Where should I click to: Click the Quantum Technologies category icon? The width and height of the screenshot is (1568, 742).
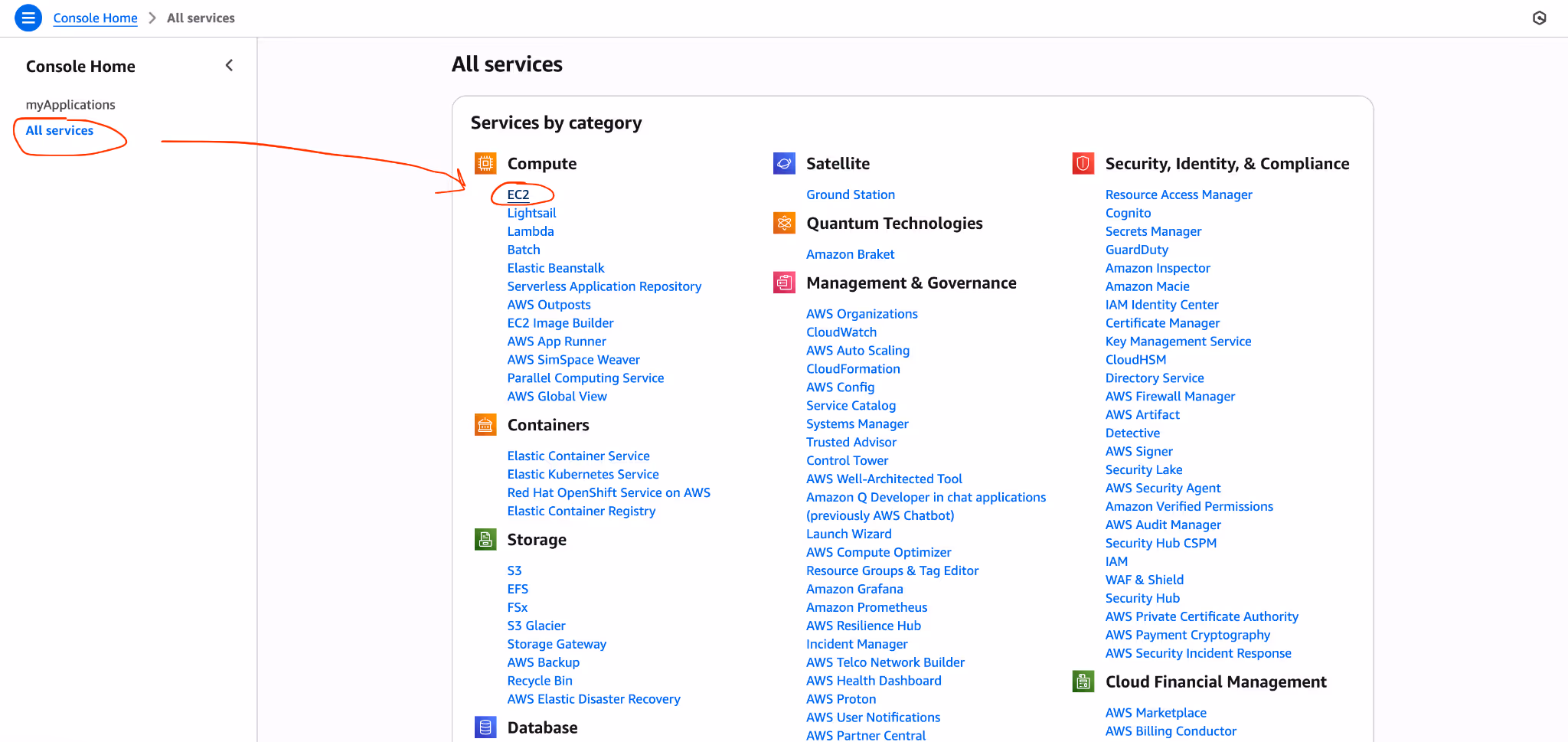click(784, 223)
